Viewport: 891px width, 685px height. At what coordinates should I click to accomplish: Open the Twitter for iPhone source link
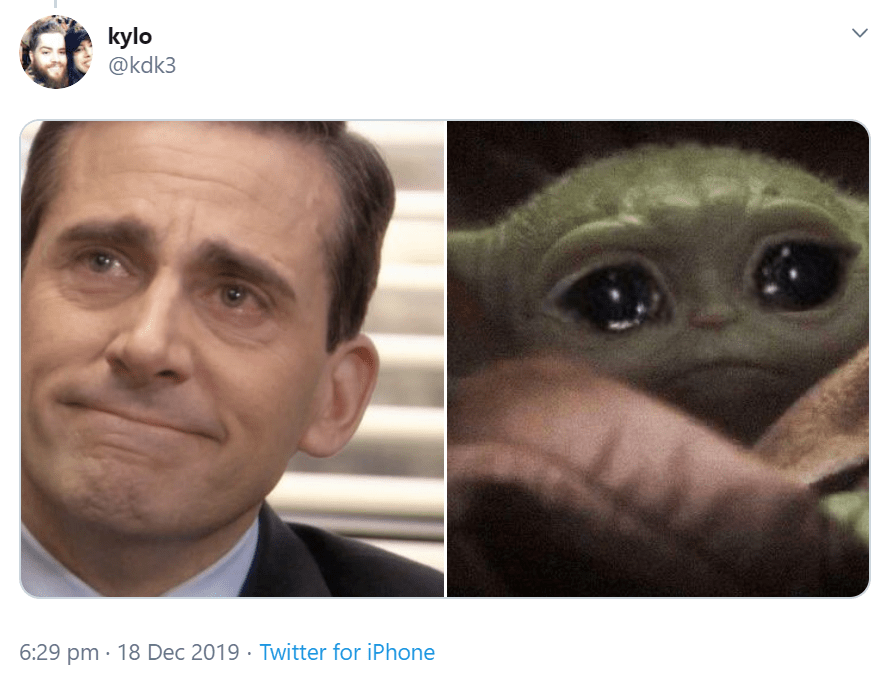(347, 653)
